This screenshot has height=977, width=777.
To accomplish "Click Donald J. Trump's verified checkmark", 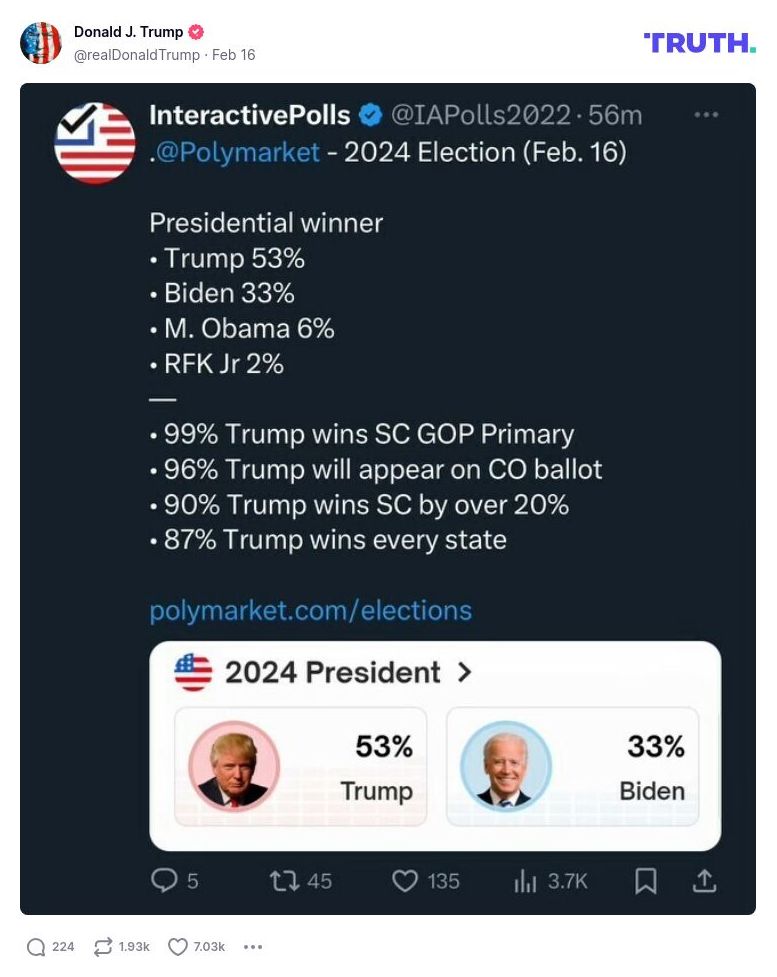I will 196,31.
